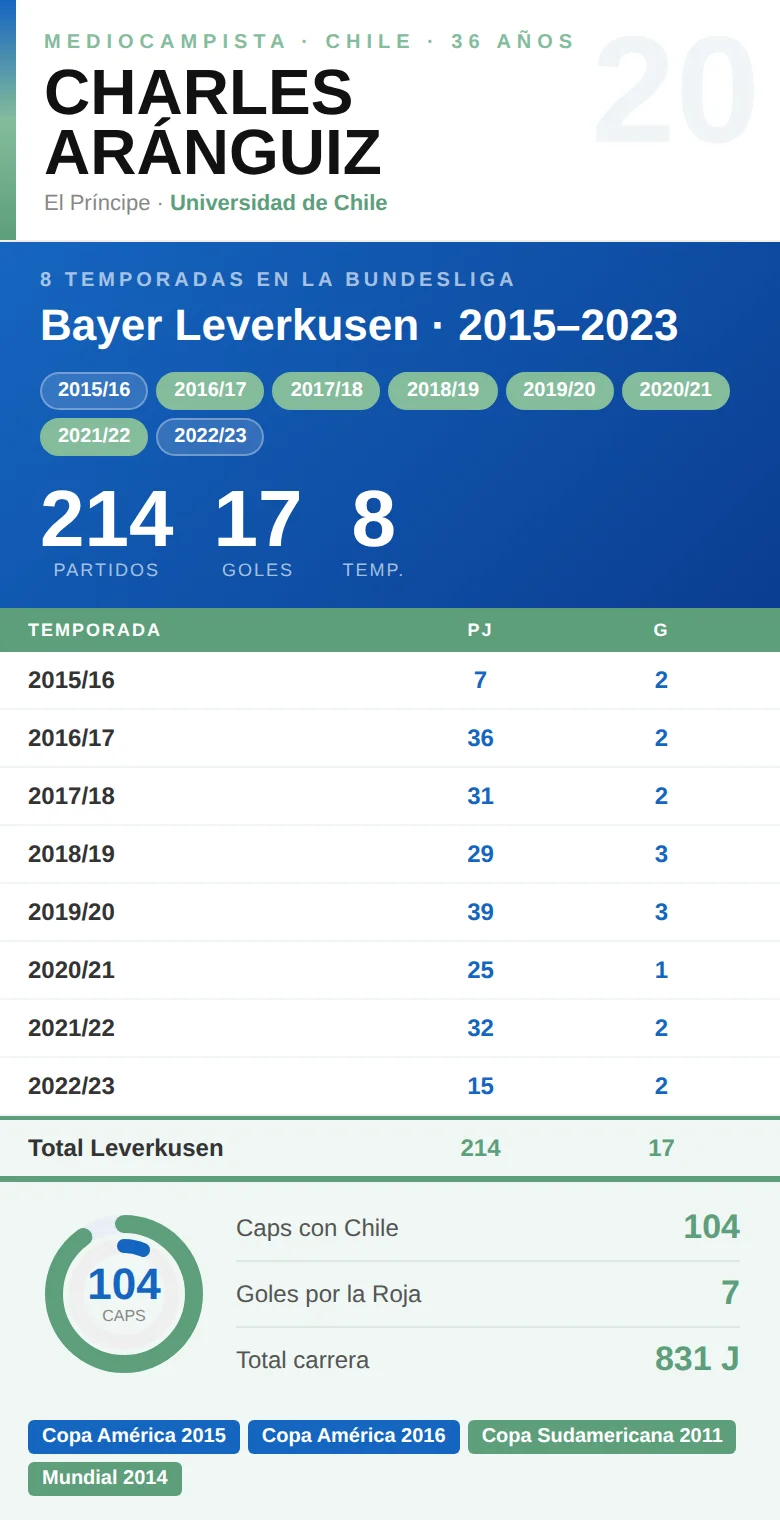Toggle the 2021/22 season pill
Screen dimensions: 780x1520
tap(94, 437)
